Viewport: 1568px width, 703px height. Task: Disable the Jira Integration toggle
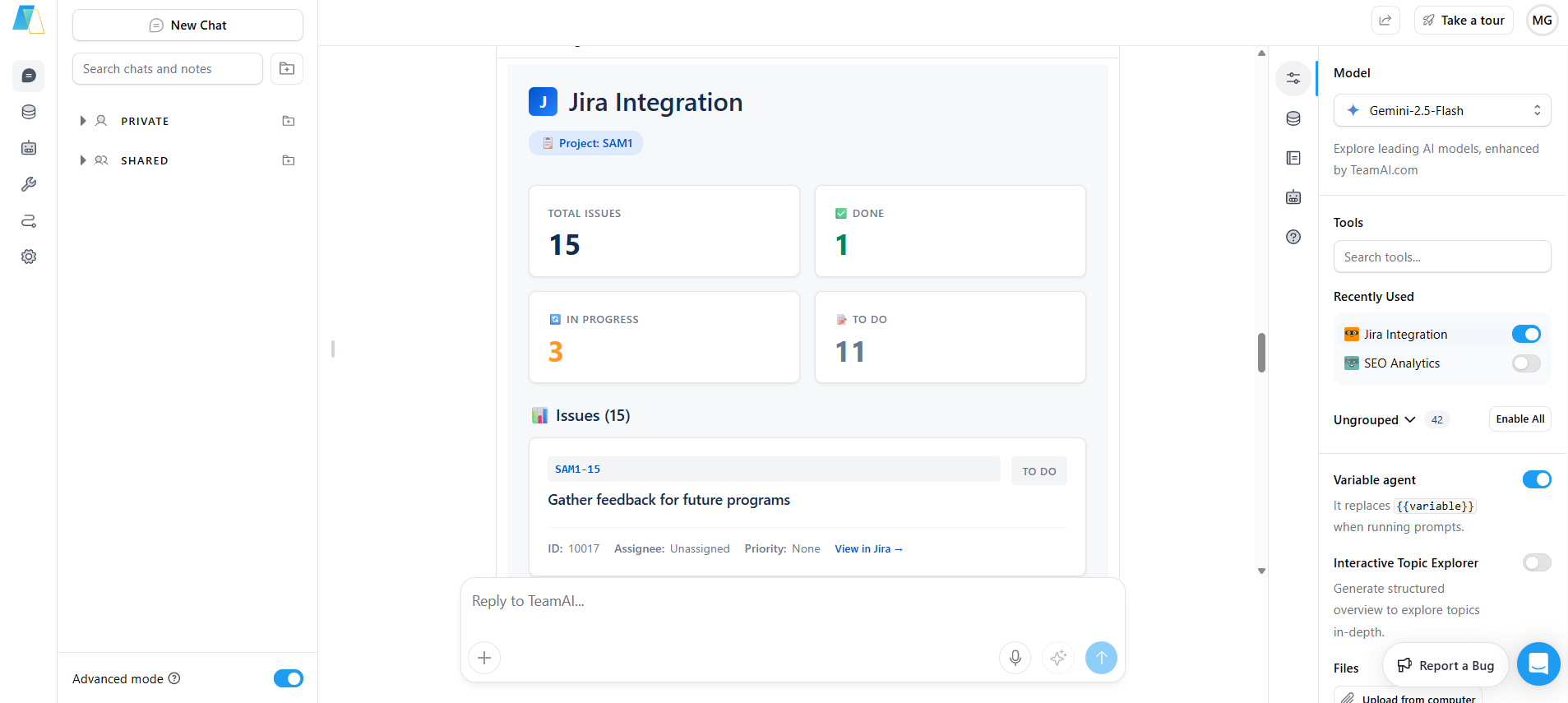(x=1526, y=334)
